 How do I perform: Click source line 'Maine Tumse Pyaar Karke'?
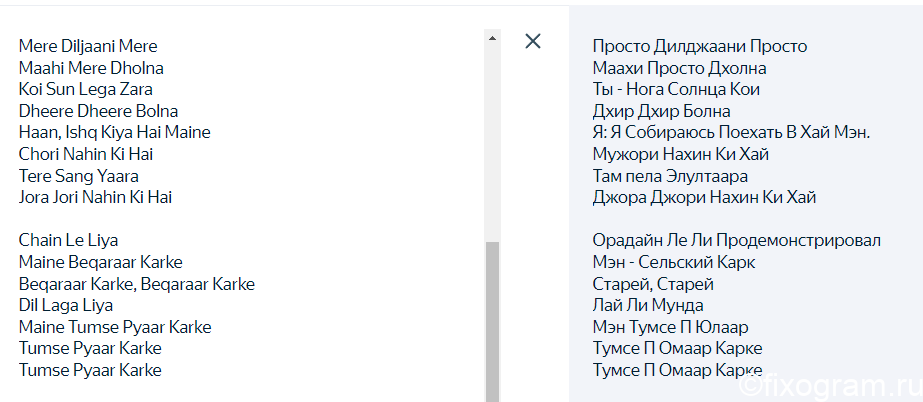tap(115, 327)
